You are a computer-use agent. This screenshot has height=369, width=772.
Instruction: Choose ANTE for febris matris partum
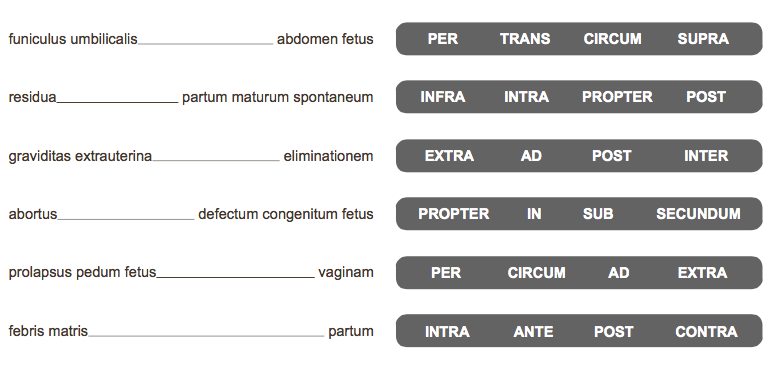pos(533,332)
